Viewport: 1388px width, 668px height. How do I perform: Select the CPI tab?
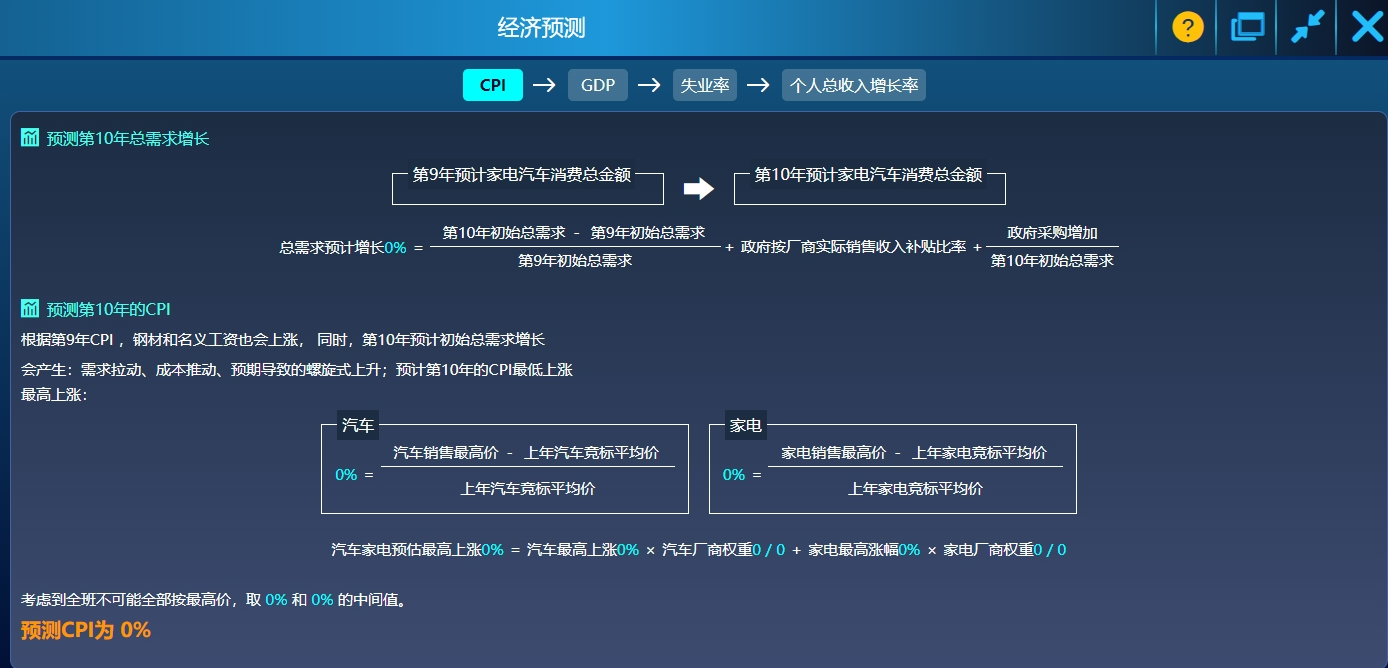492,85
